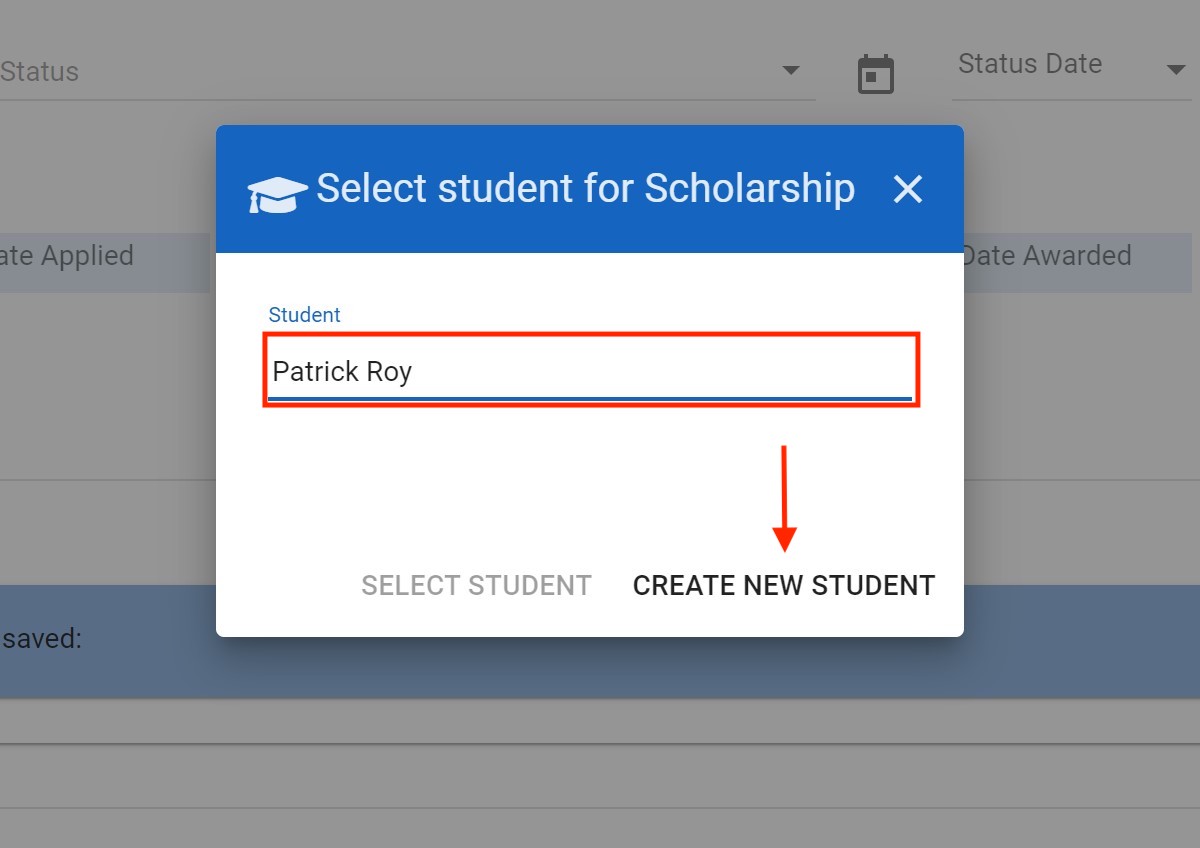Viewport: 1200px width, 848px height.
Task: Click the Status Date field text
Action: click(x=1030, y=64)
